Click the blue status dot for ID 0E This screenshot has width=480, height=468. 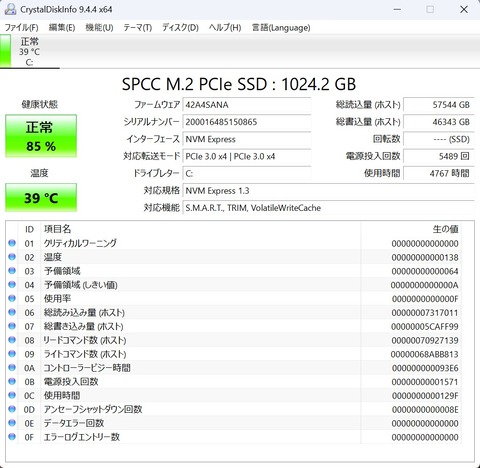(12, 423)
